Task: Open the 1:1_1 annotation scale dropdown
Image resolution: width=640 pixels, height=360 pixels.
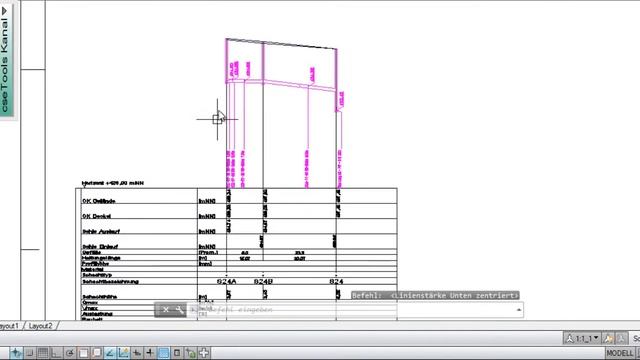Action: click(582, 338)
